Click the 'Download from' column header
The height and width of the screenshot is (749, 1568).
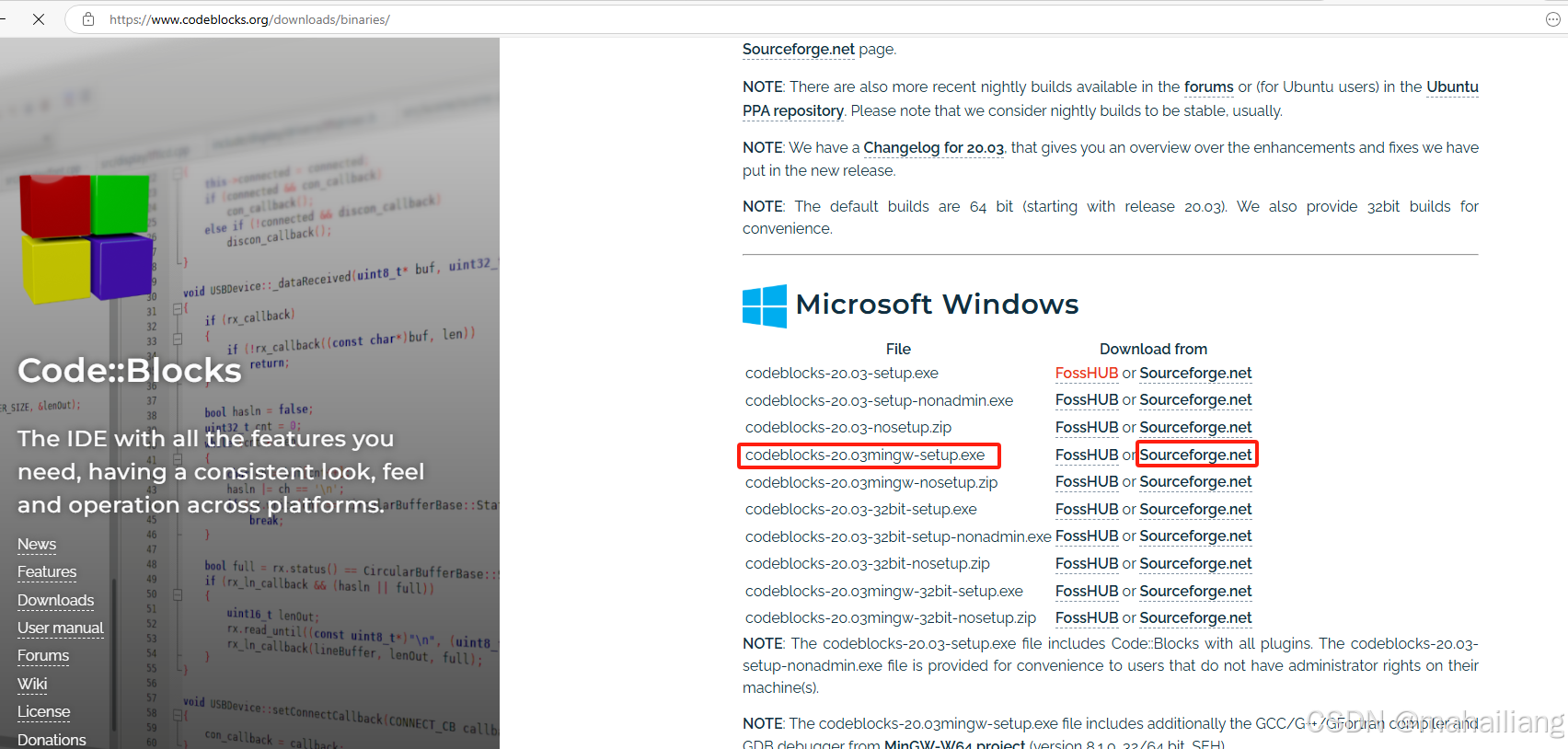click(x=1153, y=350)
